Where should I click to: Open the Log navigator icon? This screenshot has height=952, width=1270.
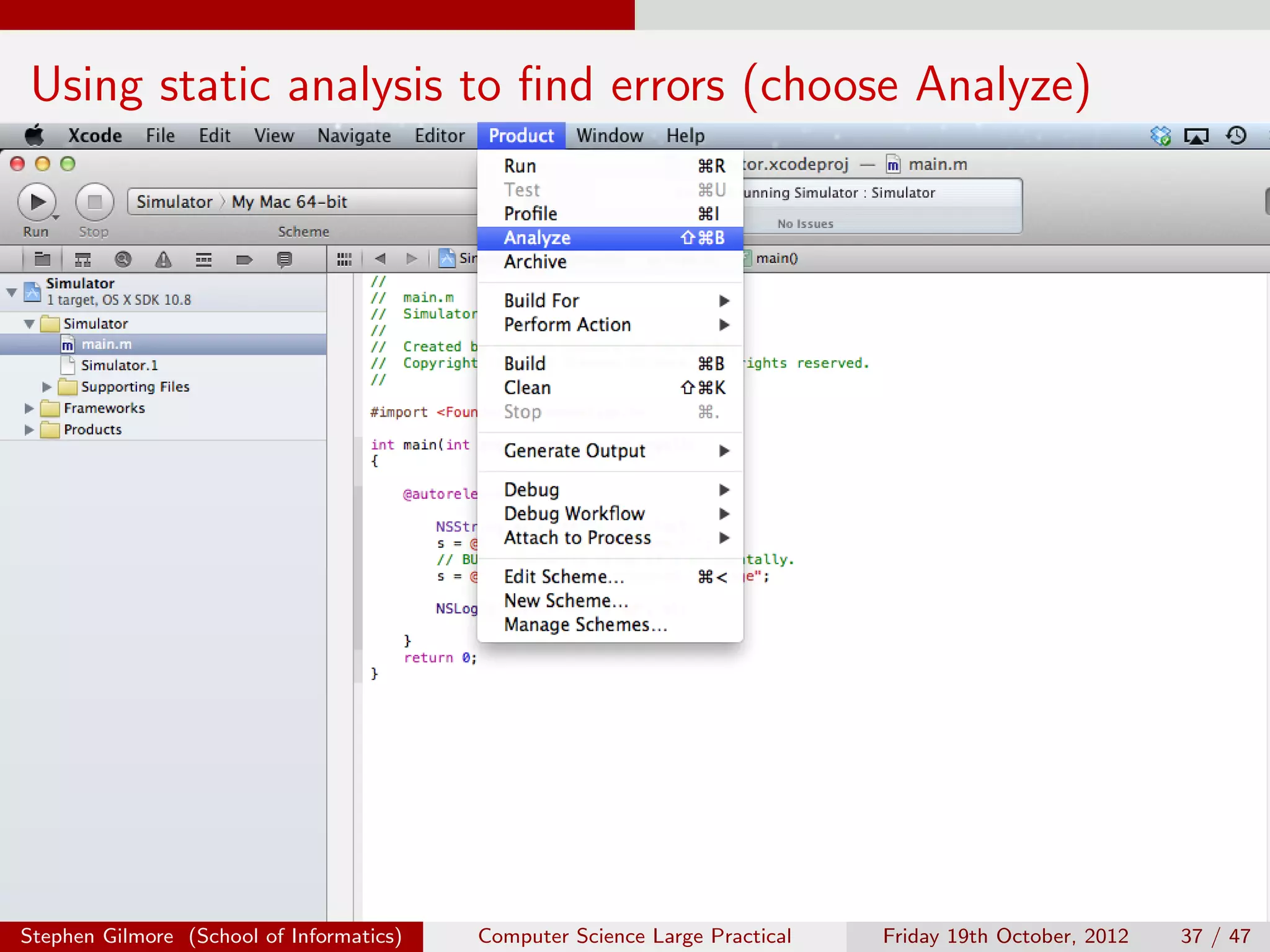pos(284,259)
